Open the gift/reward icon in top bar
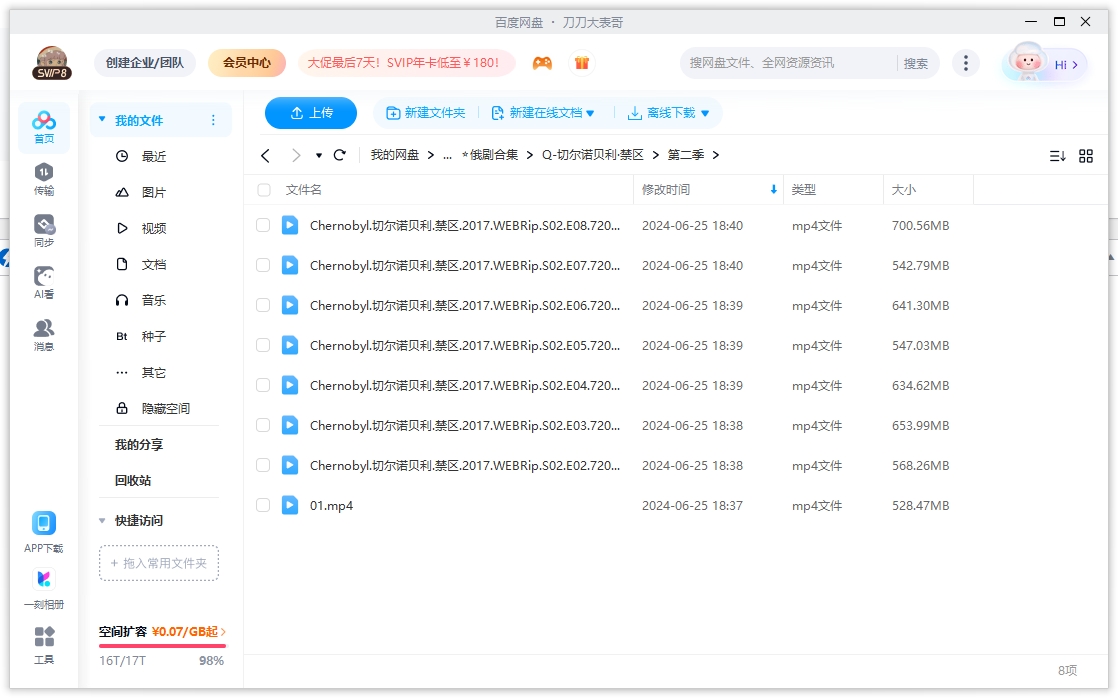Viewport: 1118px width, 698px height. 583,62
